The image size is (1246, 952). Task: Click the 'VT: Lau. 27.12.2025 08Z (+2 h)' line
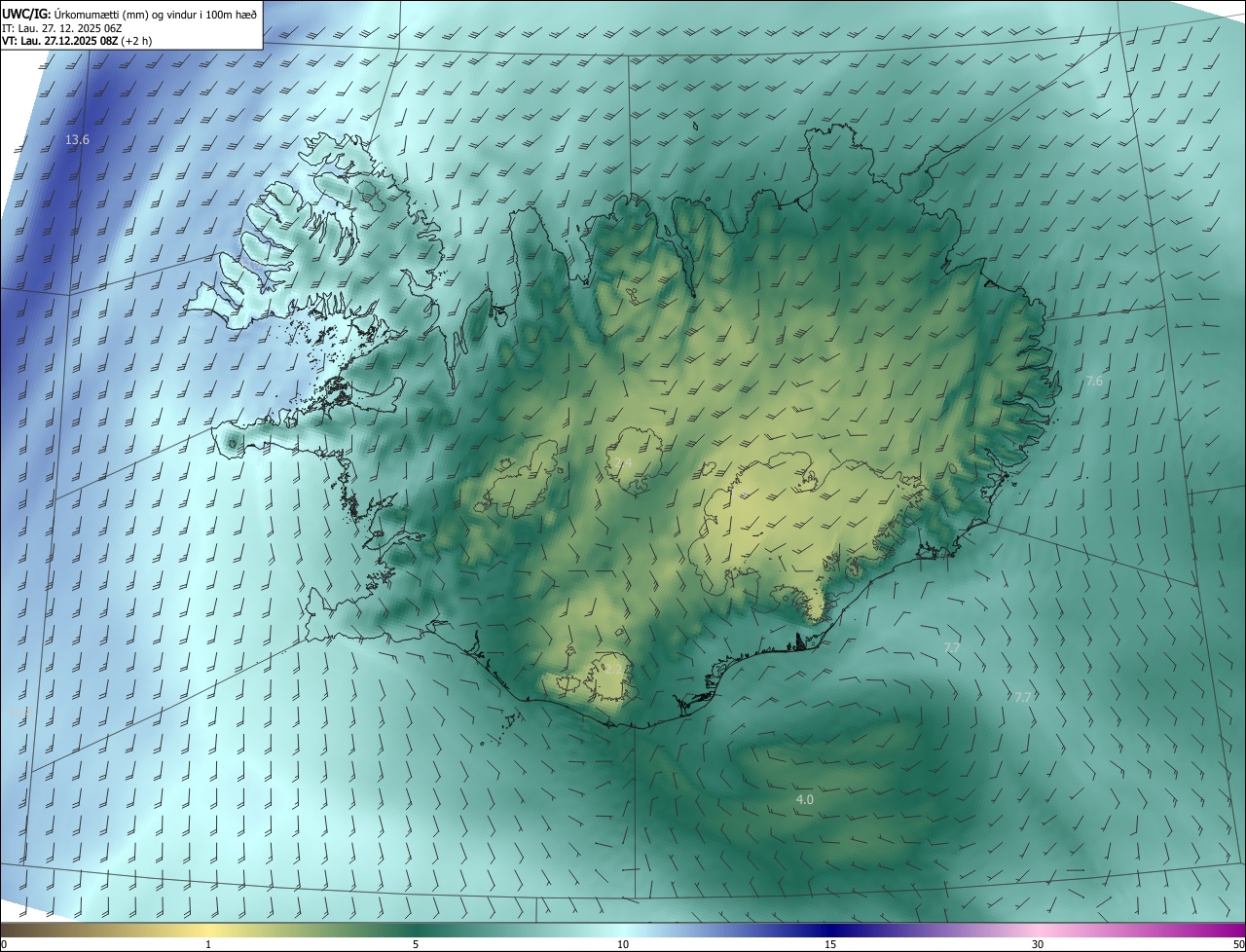tap(77, 41)
